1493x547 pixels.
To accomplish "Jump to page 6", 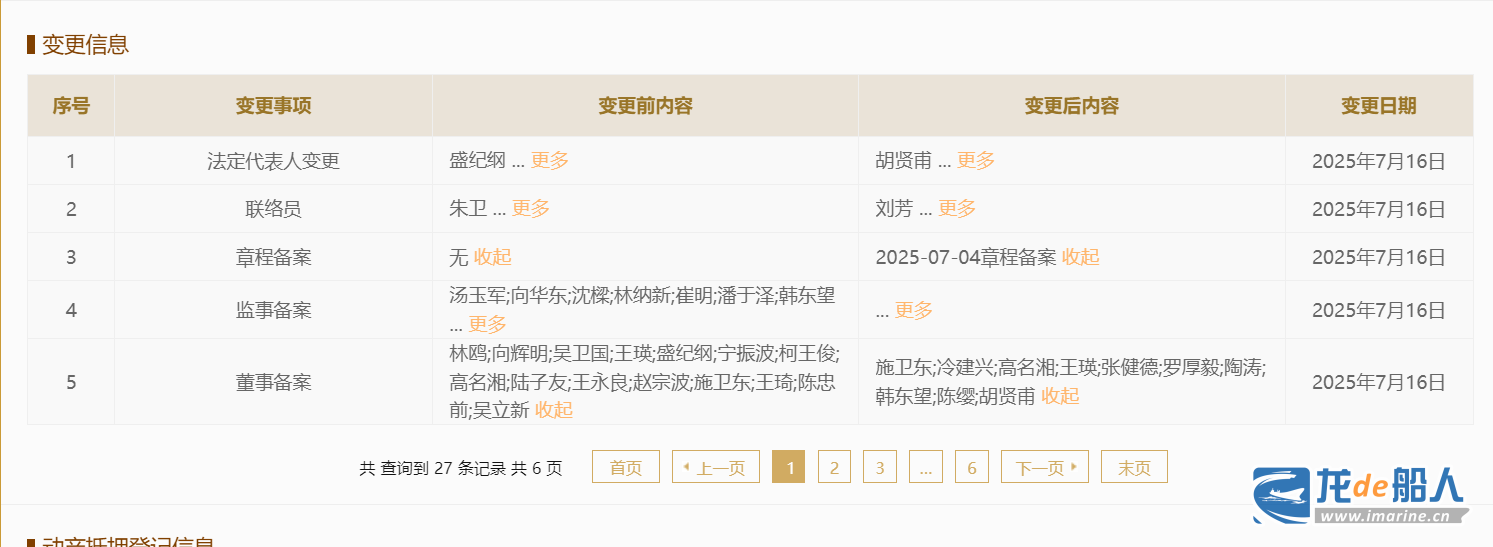I will point(972,467).
